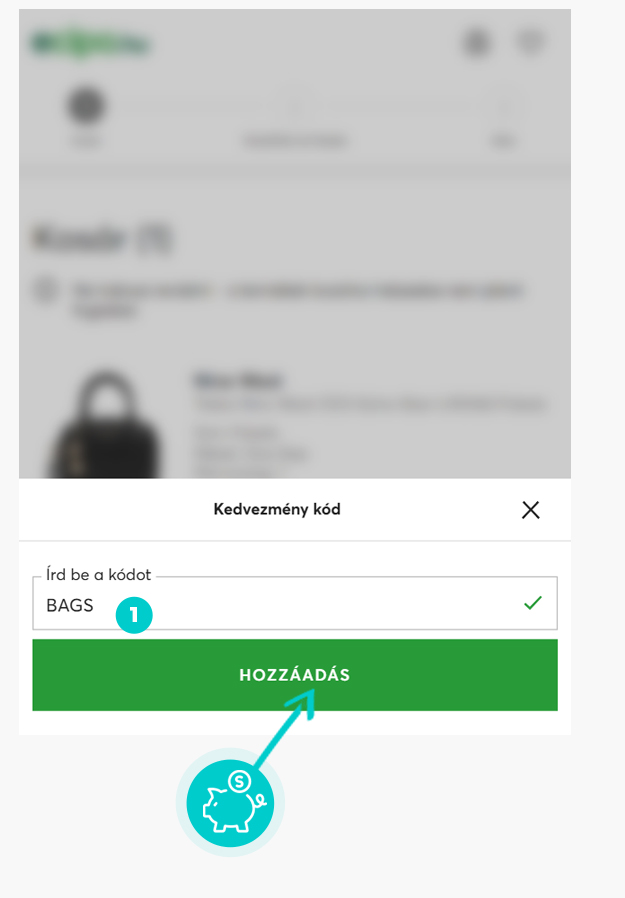Viewport: 625px width, 898px height.
Task: Click the Írd be a kódot label
Action: tap(99, 574)
